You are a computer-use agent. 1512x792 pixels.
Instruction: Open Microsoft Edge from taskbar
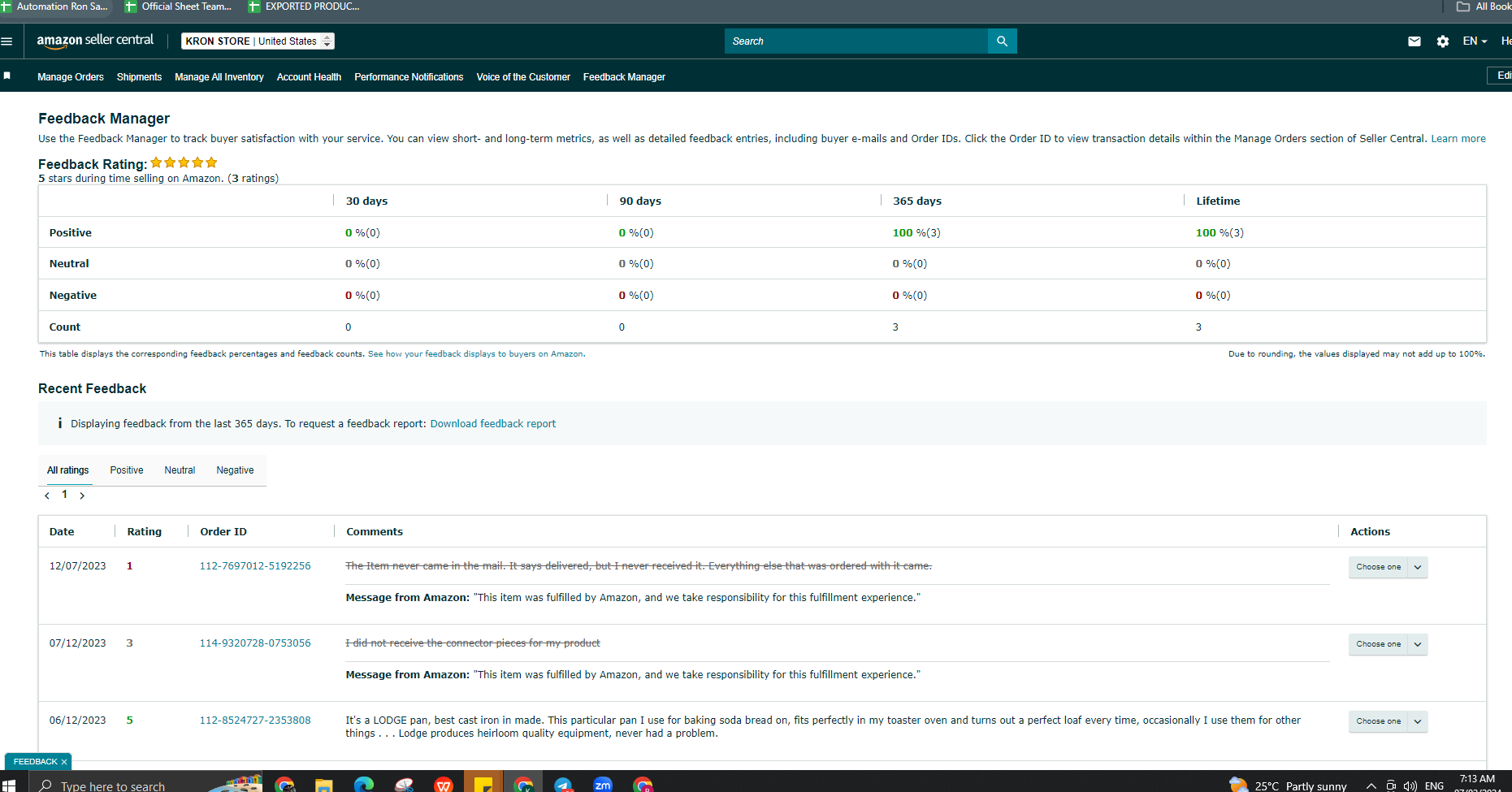pyautogui.click(x=363, y=785)
